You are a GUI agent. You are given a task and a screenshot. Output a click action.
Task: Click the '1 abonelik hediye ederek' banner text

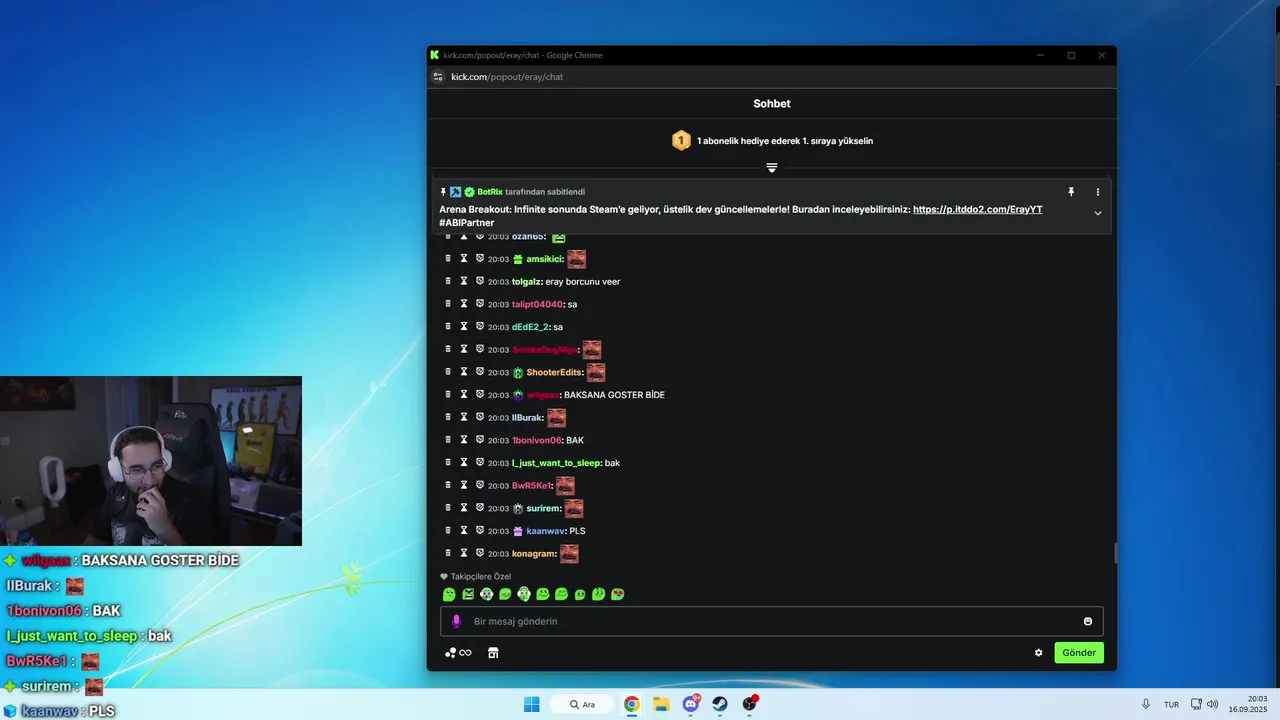(785, 141)
